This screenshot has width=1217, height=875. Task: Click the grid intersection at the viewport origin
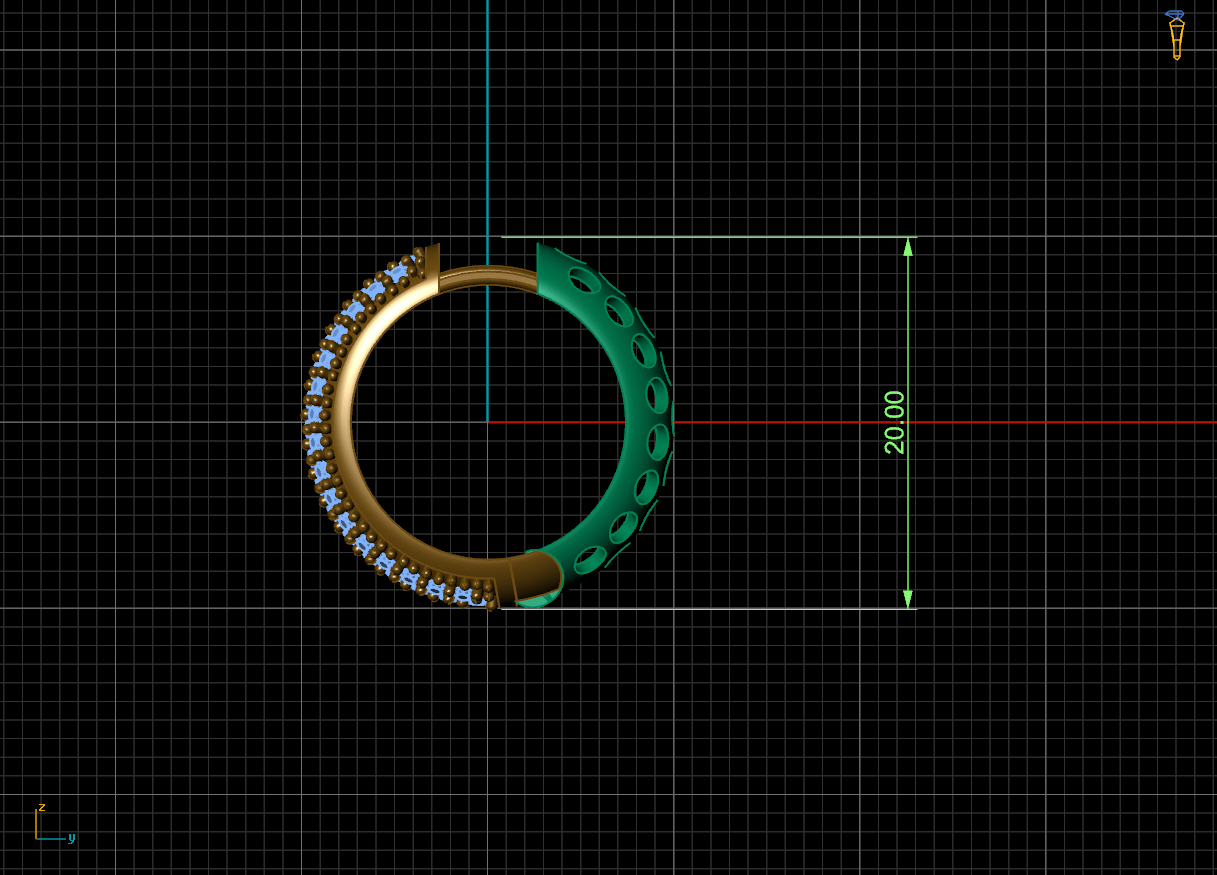(488, 423)
